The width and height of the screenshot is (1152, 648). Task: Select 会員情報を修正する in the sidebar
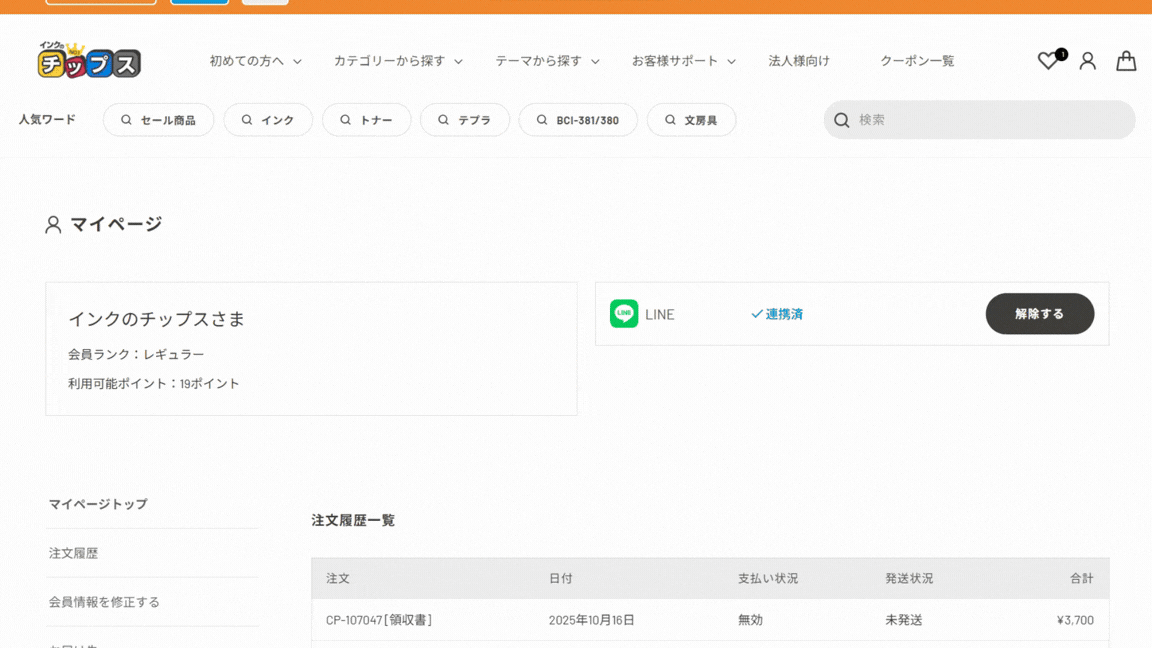pyautogui.click(x=104, y=602)
